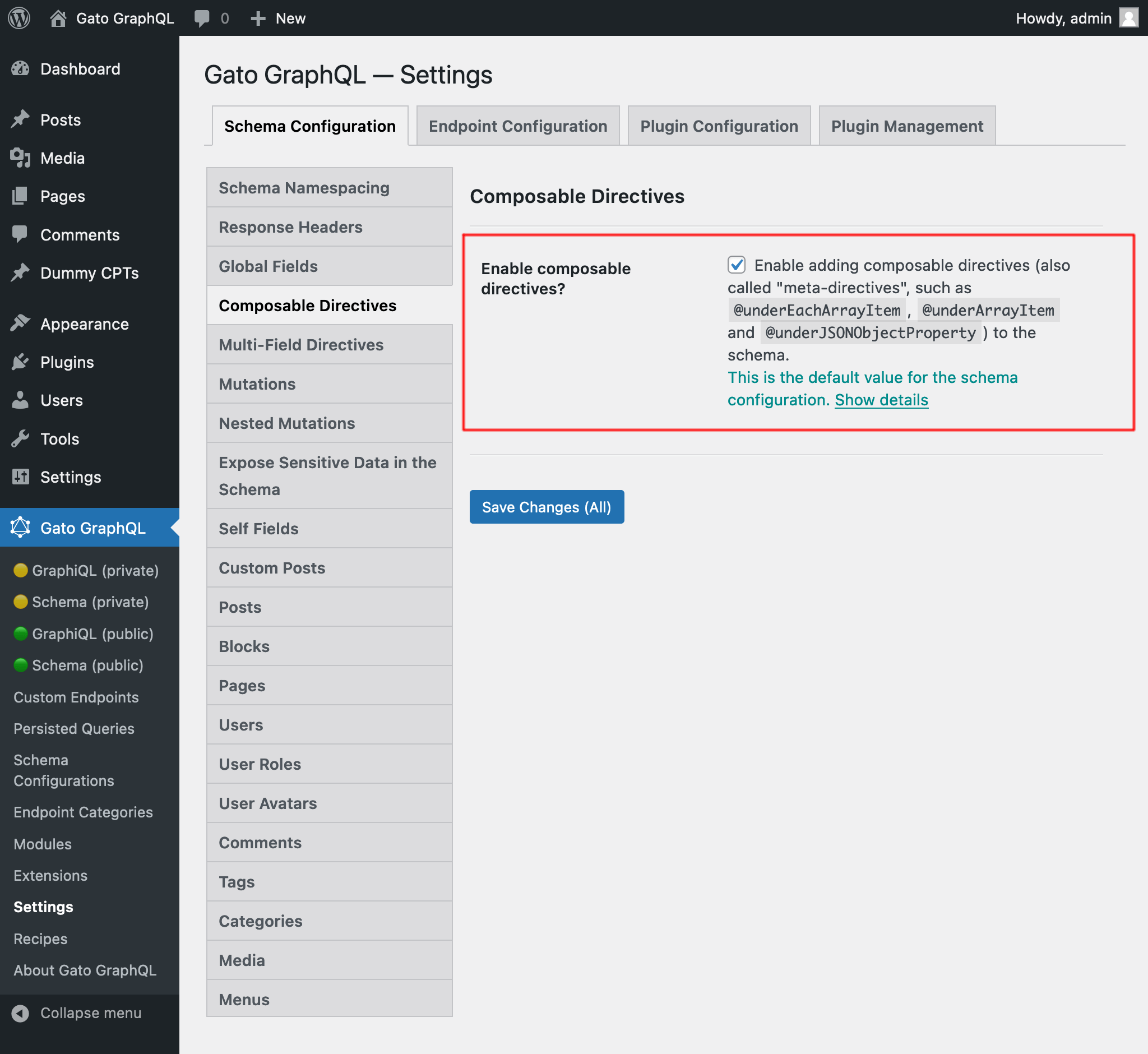Click green dot beside Schema (public)

tap(21, 665)
